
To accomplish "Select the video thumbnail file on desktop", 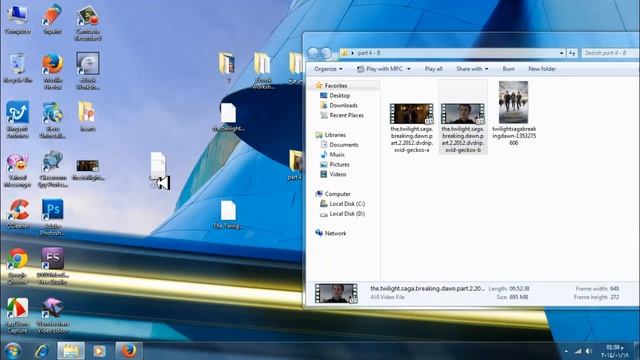I will tap(88, 169).
